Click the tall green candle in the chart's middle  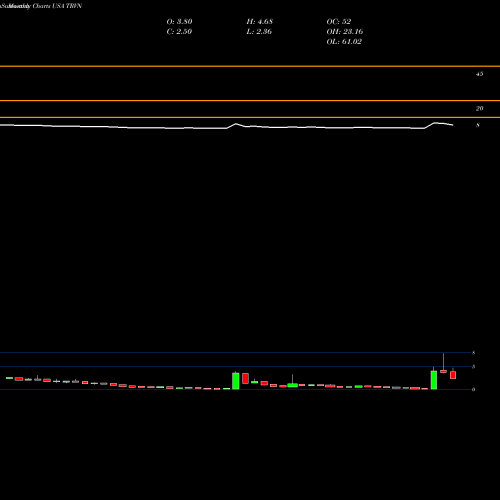pyautogui.click(x=236, y=381)
